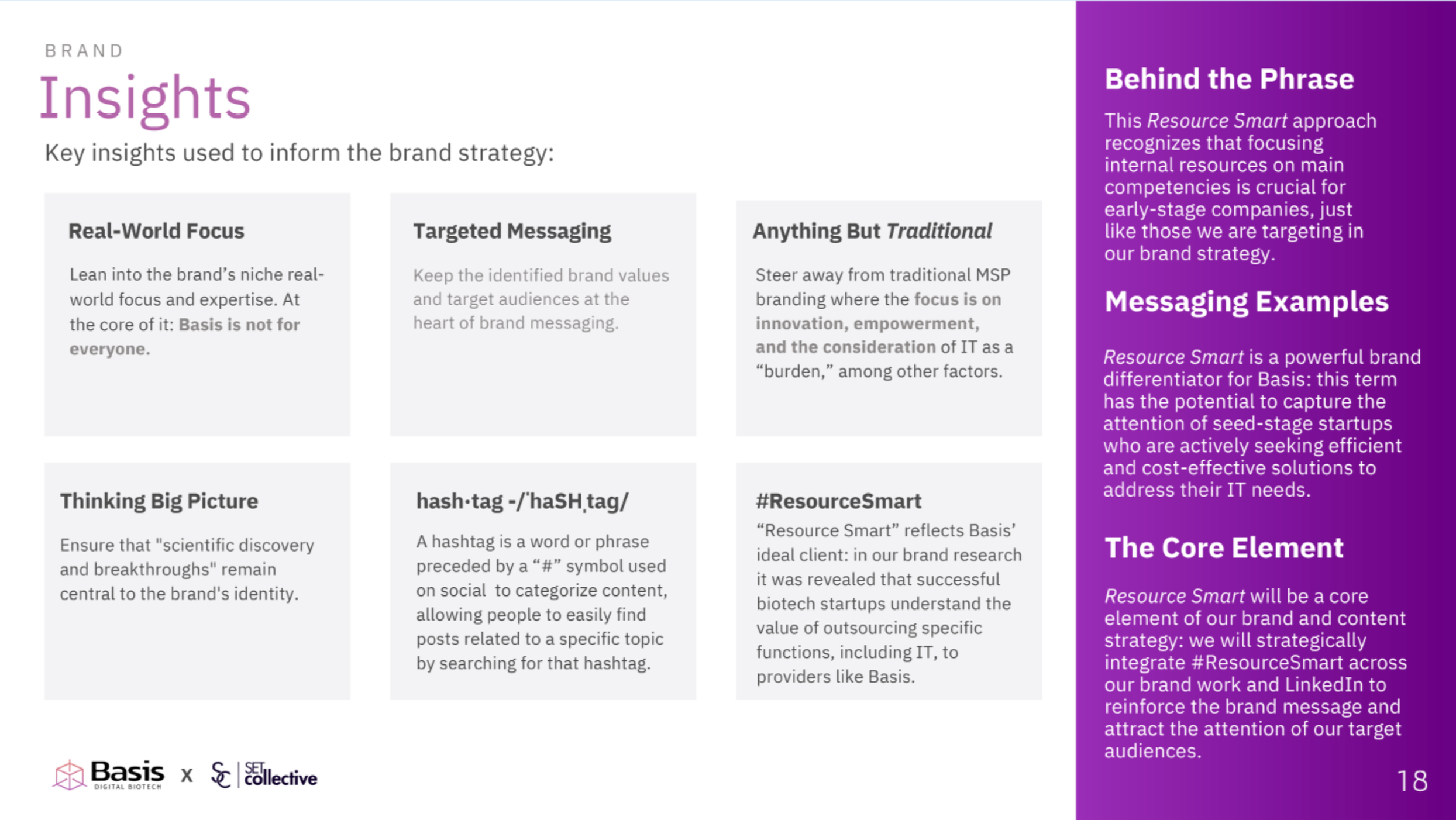This screenshot has width=1456, height=820.
Task: Click the SC monogram logo icon
Action: pos(221,775)
